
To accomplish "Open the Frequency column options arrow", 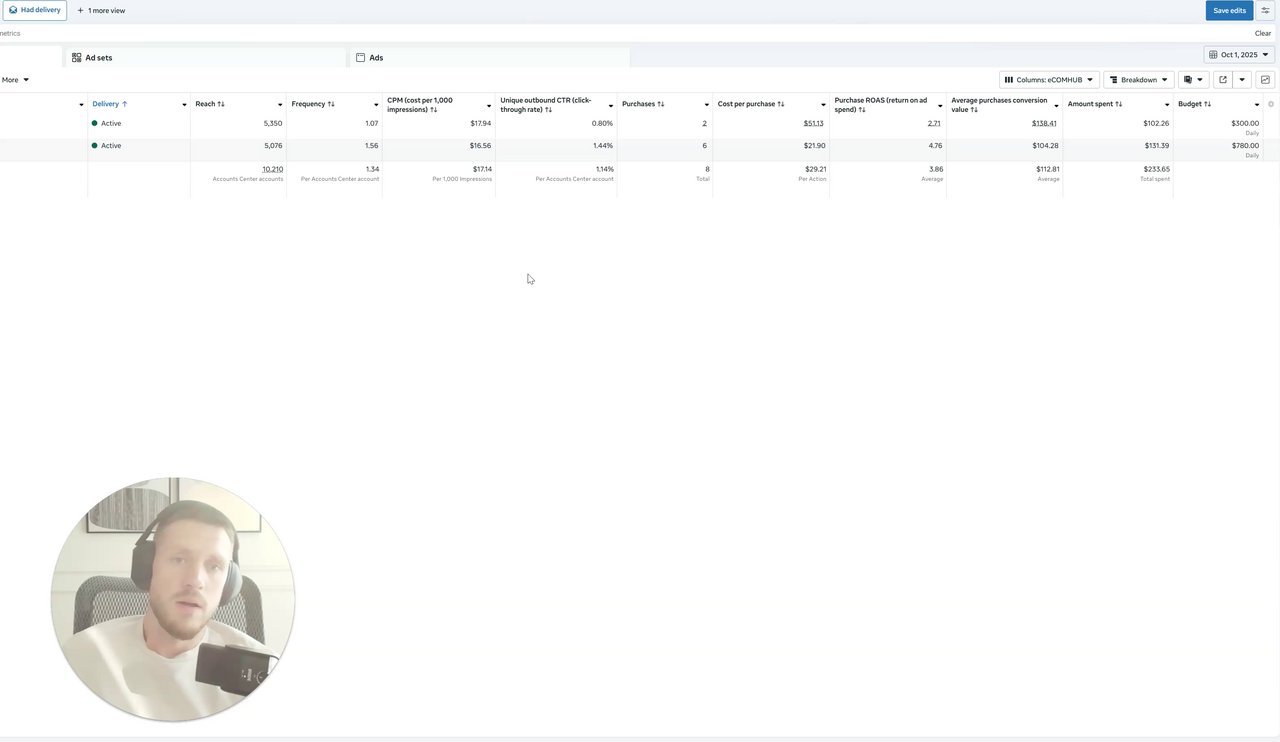I will (x=376, y=105).
